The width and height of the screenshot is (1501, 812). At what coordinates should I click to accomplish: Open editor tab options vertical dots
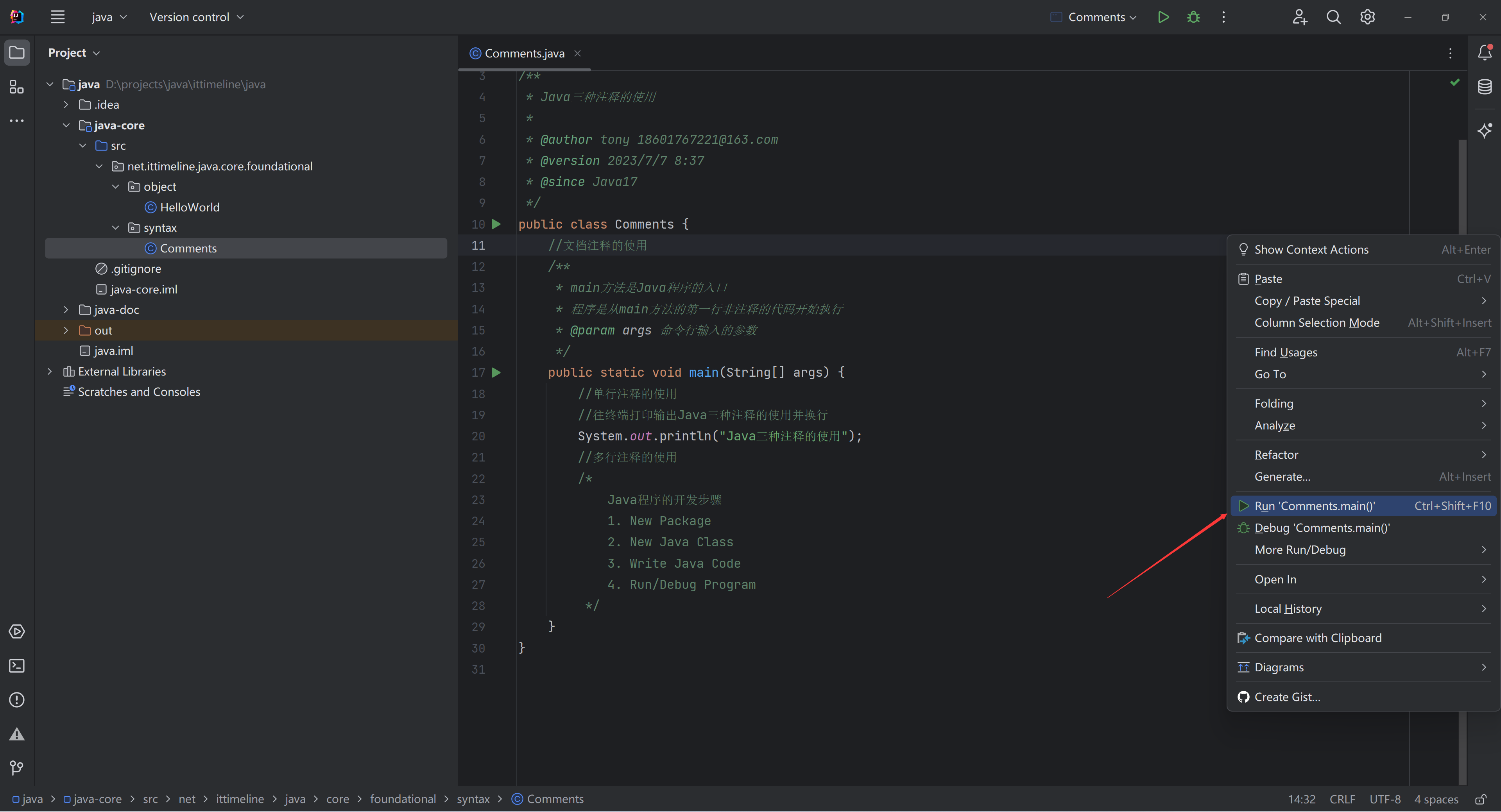[x=1450, y=53]
